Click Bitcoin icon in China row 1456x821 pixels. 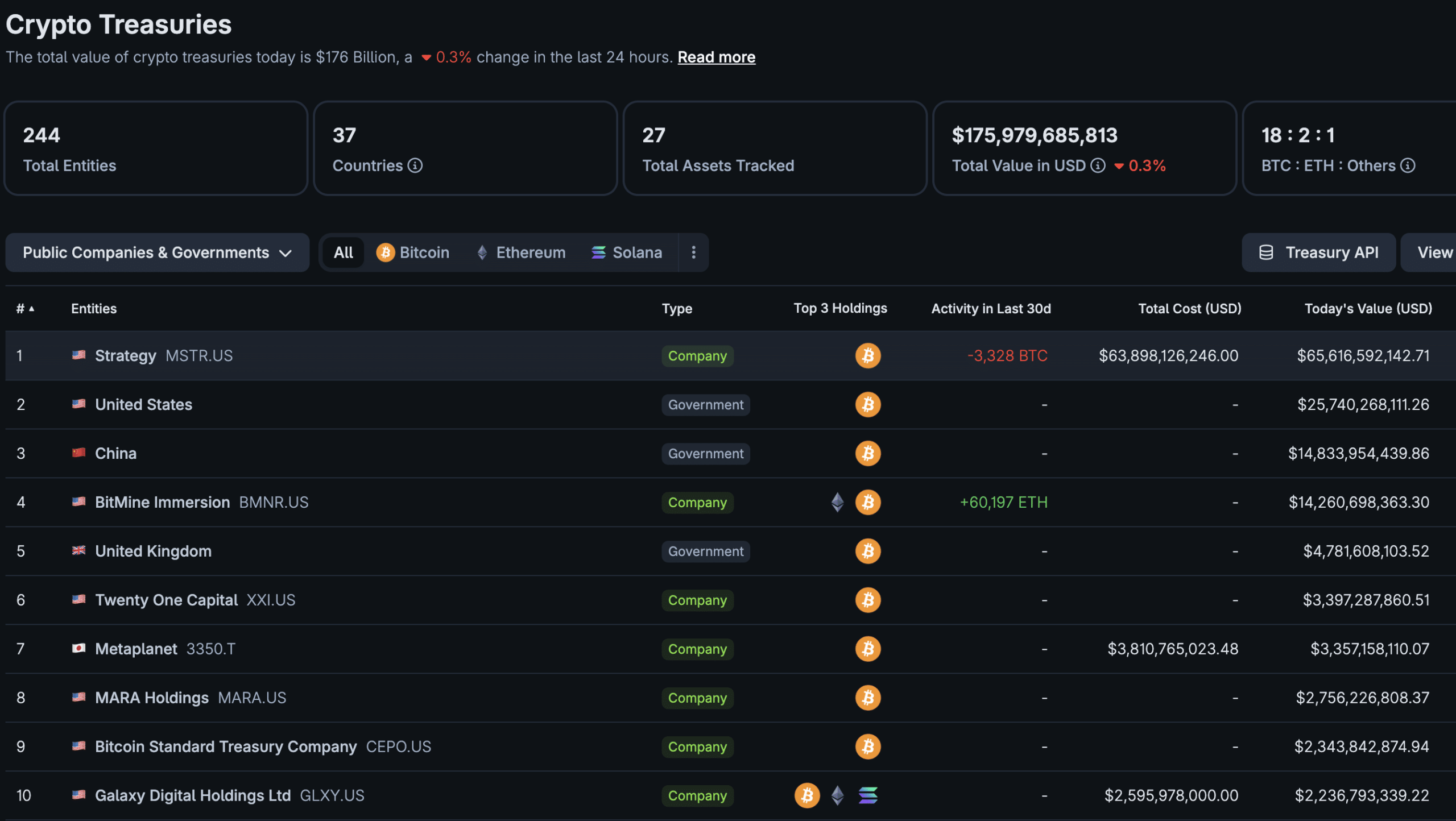pos(868,454)
